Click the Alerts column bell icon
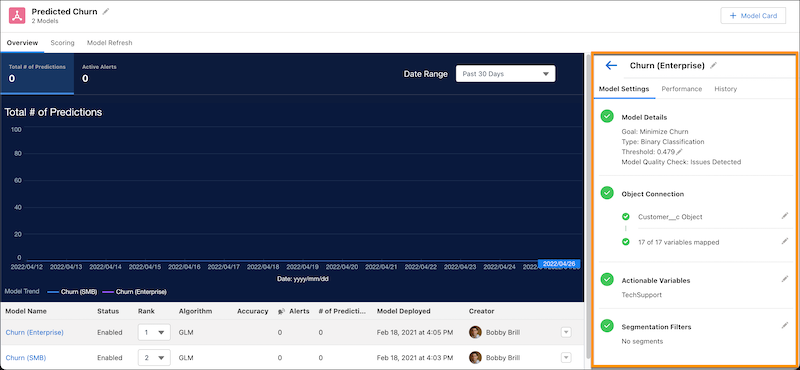800x370 pixels. 281,311
